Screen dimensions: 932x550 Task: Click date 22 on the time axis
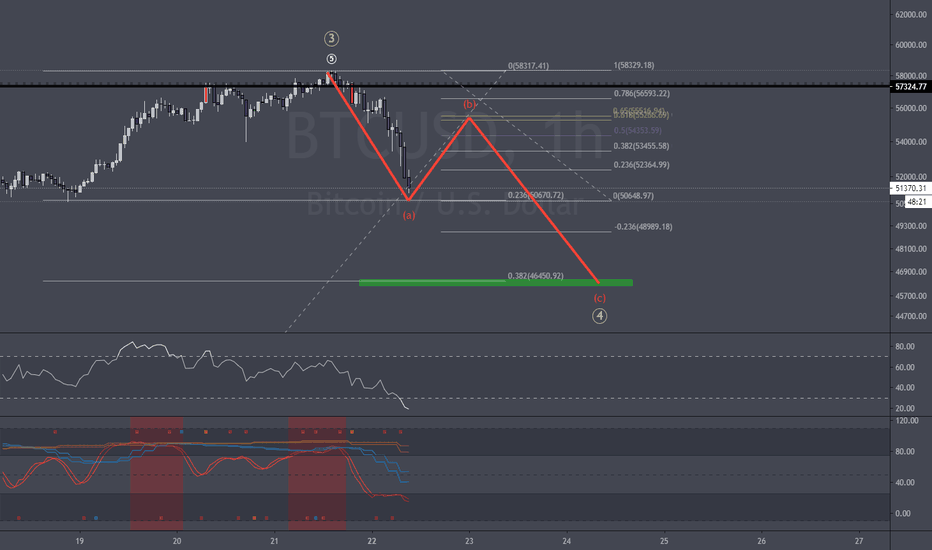tap(371, 541)
